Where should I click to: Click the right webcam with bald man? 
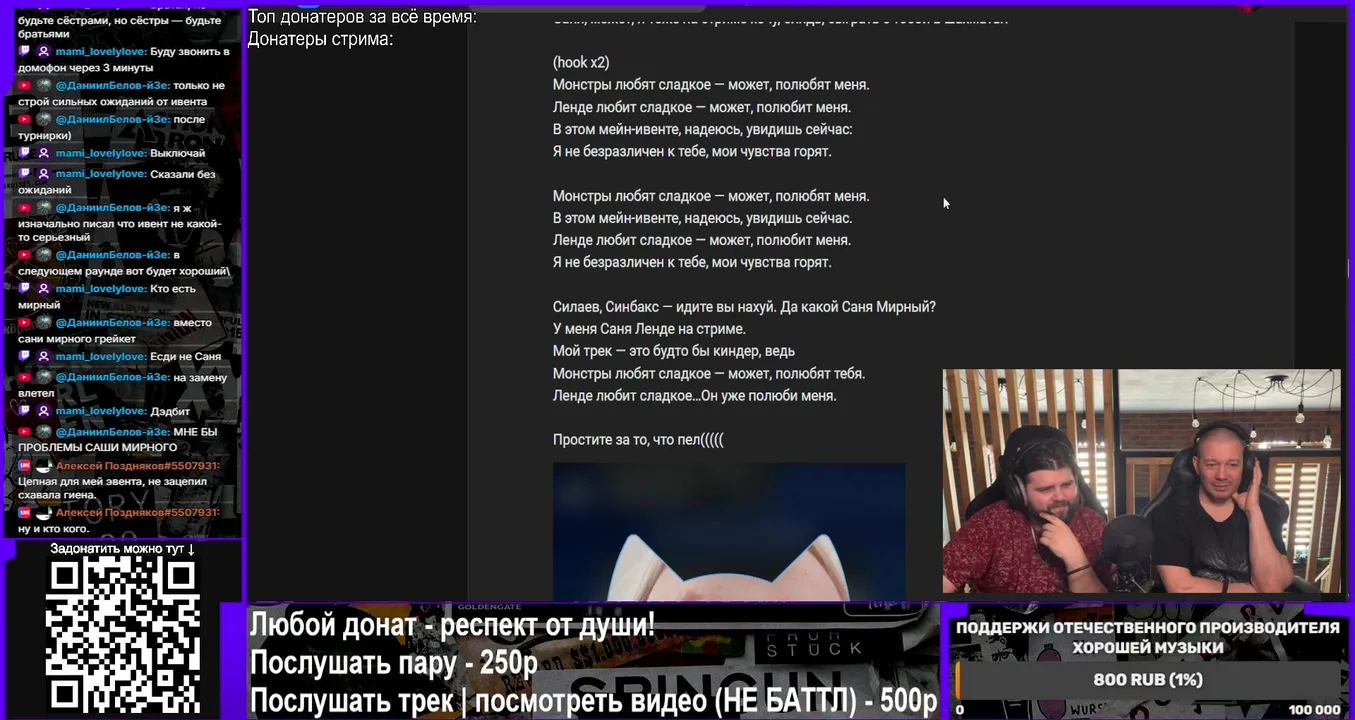pyautogui.click(x=1229, y=481)
